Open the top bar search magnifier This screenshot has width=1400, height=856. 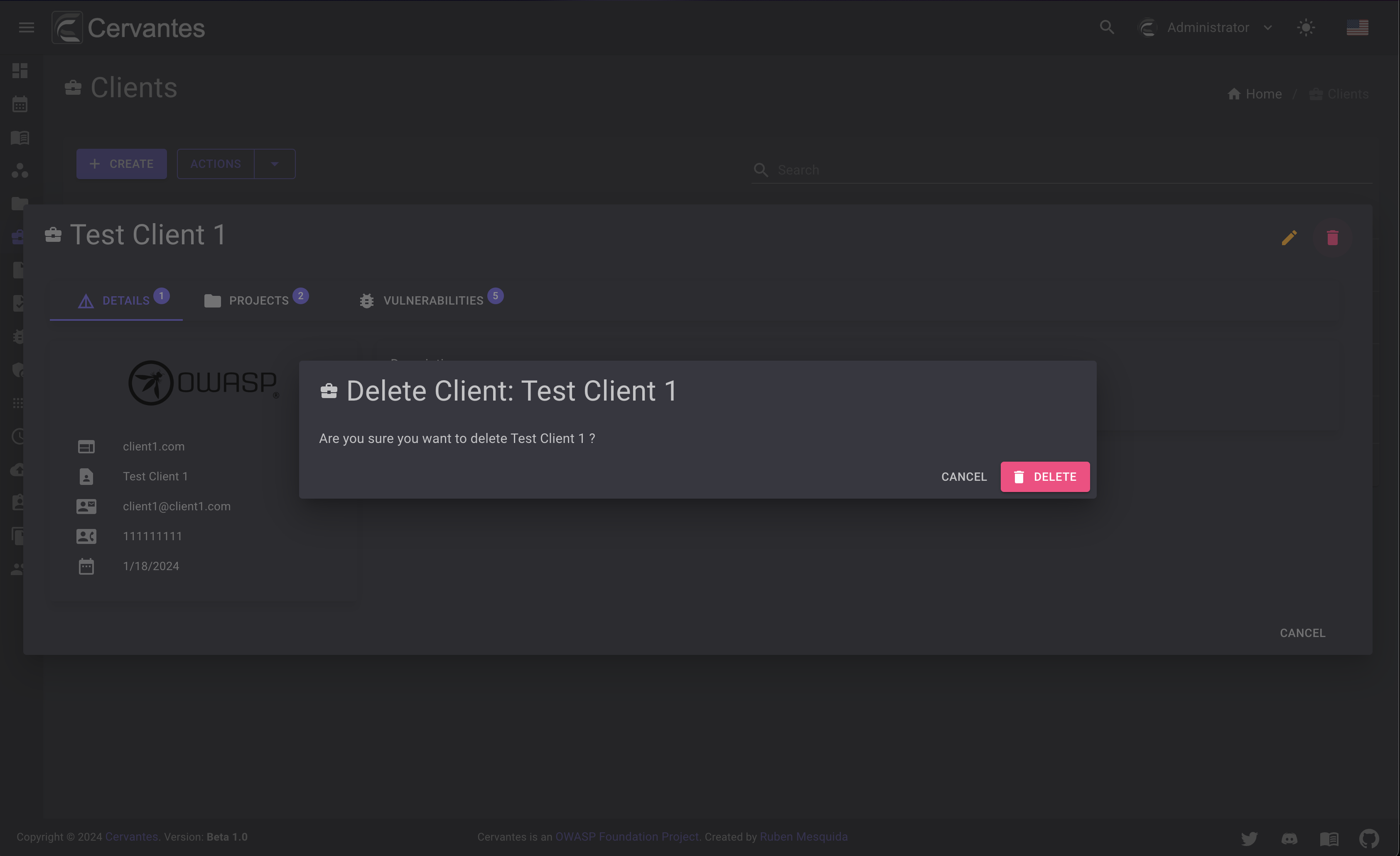[x=1106, y=27]
